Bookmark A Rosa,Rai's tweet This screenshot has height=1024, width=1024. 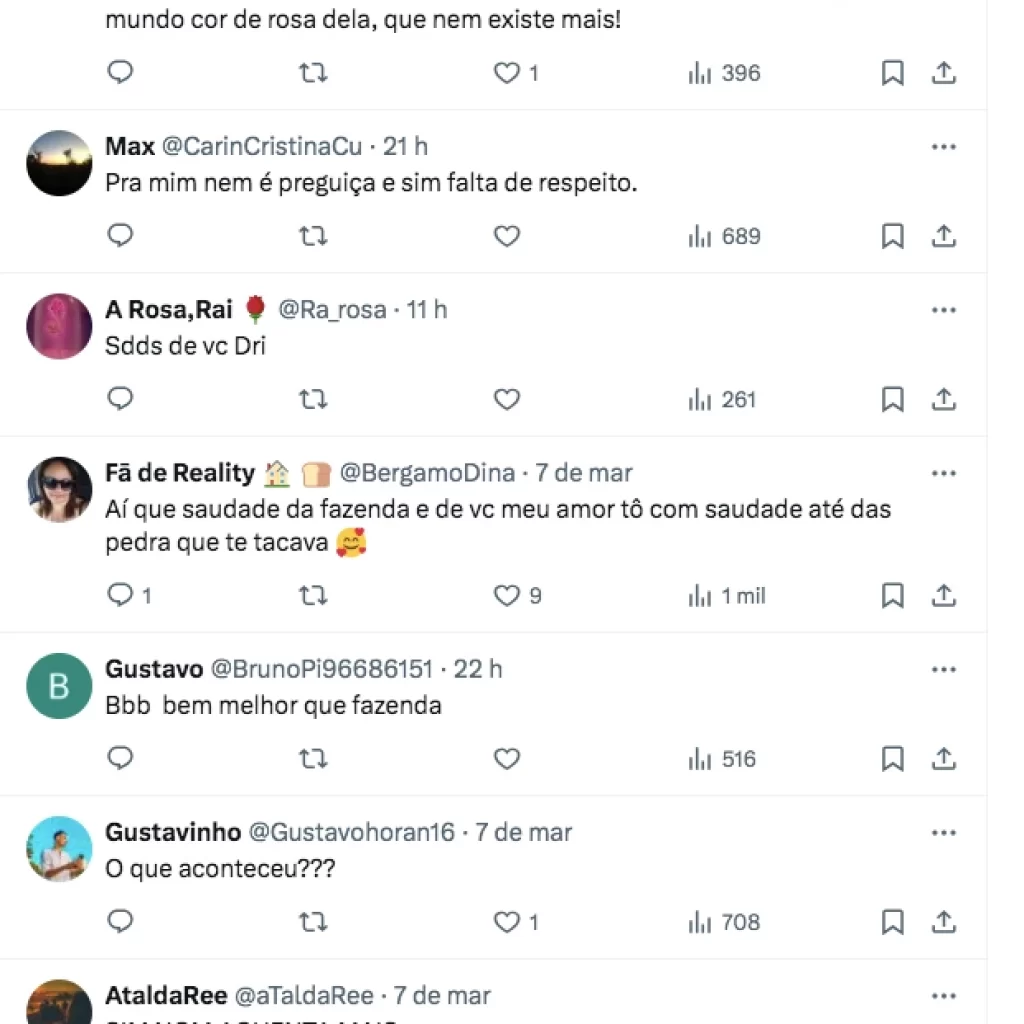coord(892,399)
